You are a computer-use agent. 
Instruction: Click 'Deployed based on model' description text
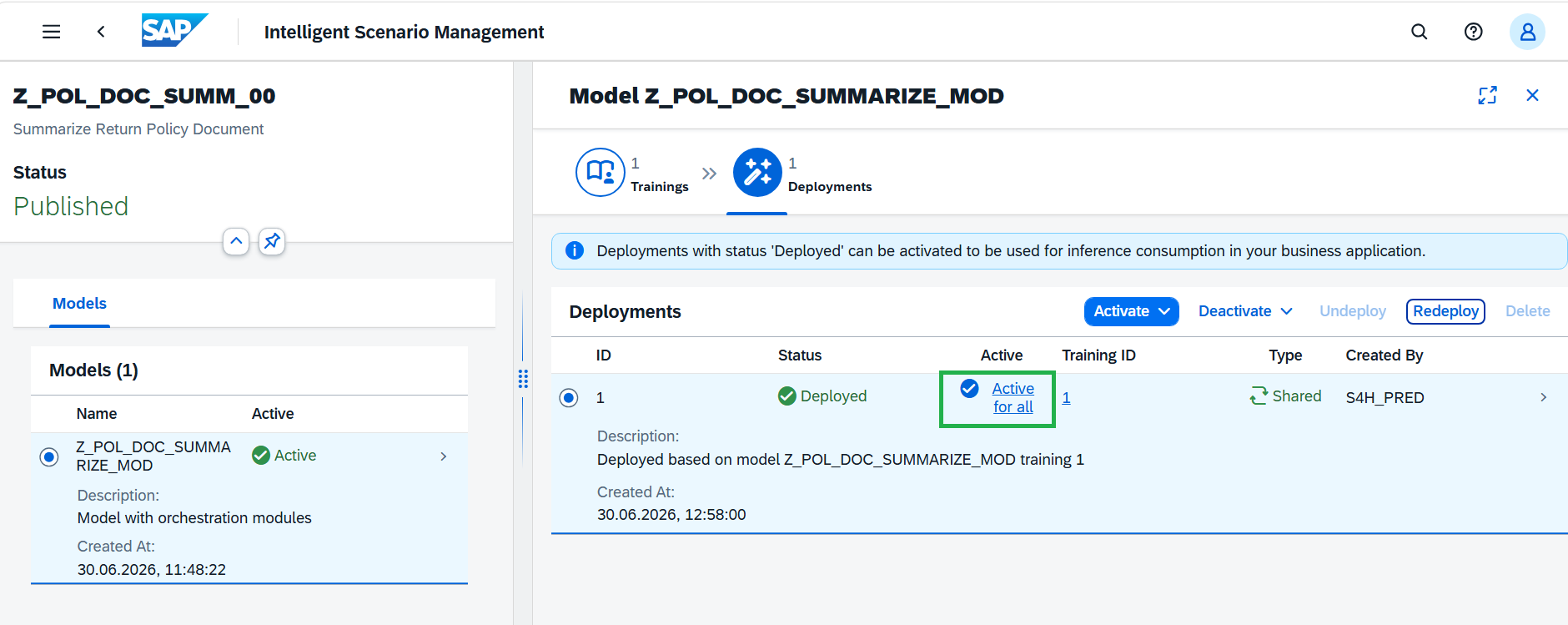[x=841, y=460]
